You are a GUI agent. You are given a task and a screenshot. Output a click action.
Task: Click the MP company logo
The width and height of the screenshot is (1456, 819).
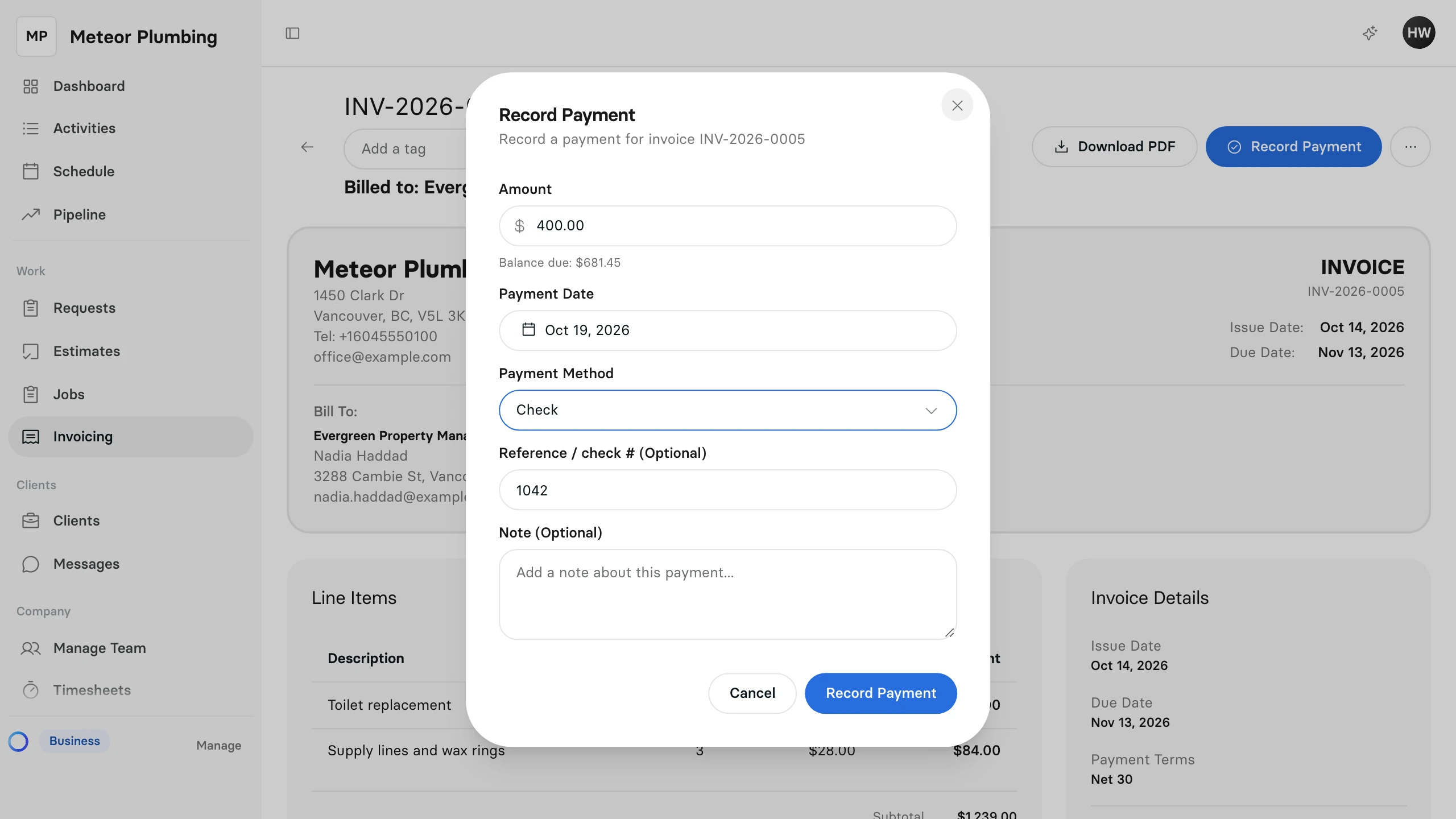pyautogui.click(x=36, y=36)
